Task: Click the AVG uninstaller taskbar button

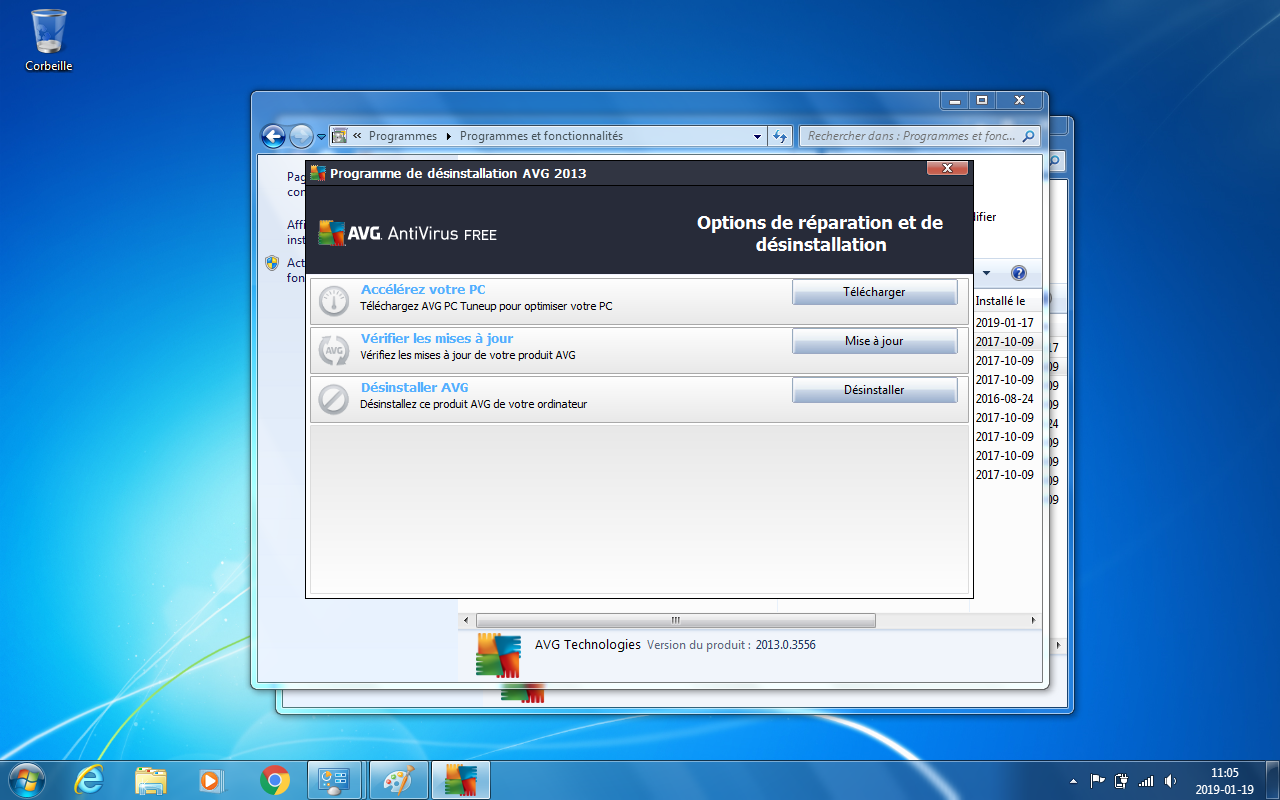Action: [x=461, y=779]
